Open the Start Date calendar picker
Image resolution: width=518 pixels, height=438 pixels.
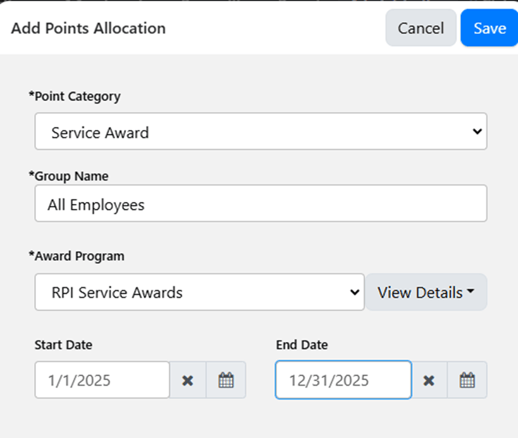(x=226, y=380)
